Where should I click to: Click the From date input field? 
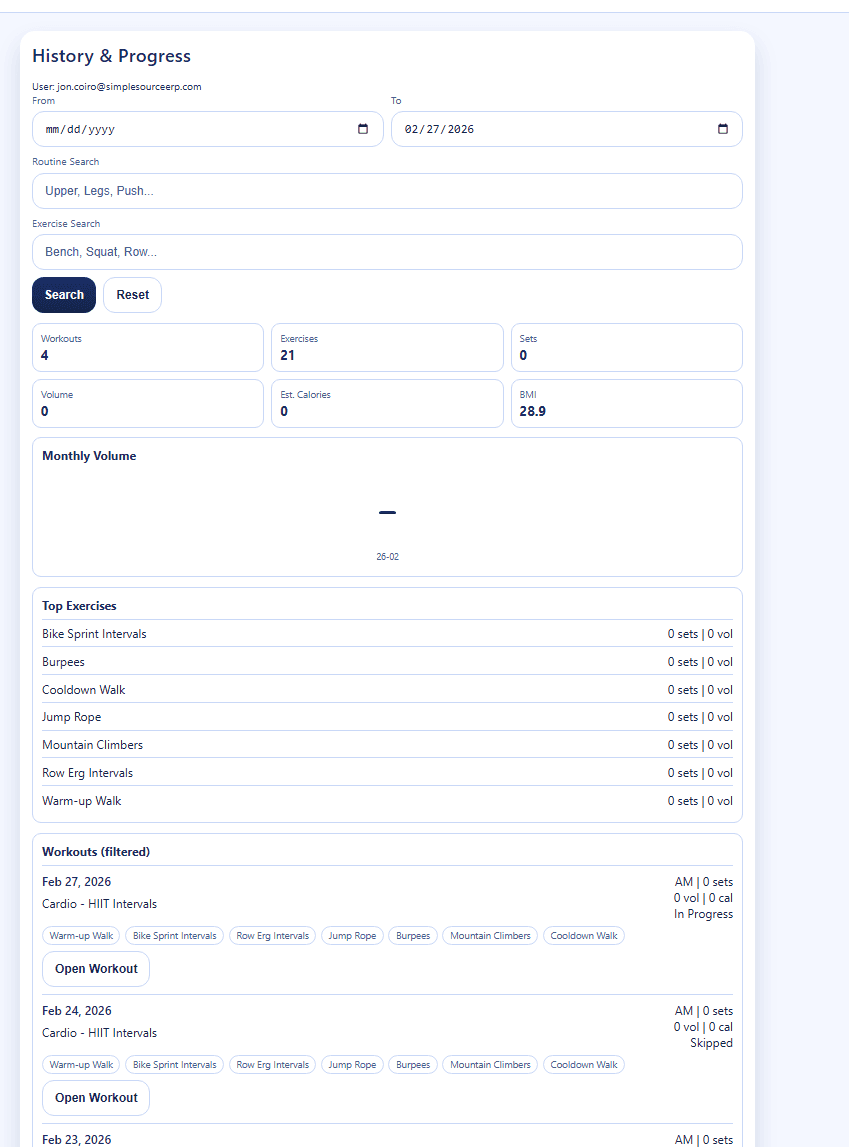190,129
